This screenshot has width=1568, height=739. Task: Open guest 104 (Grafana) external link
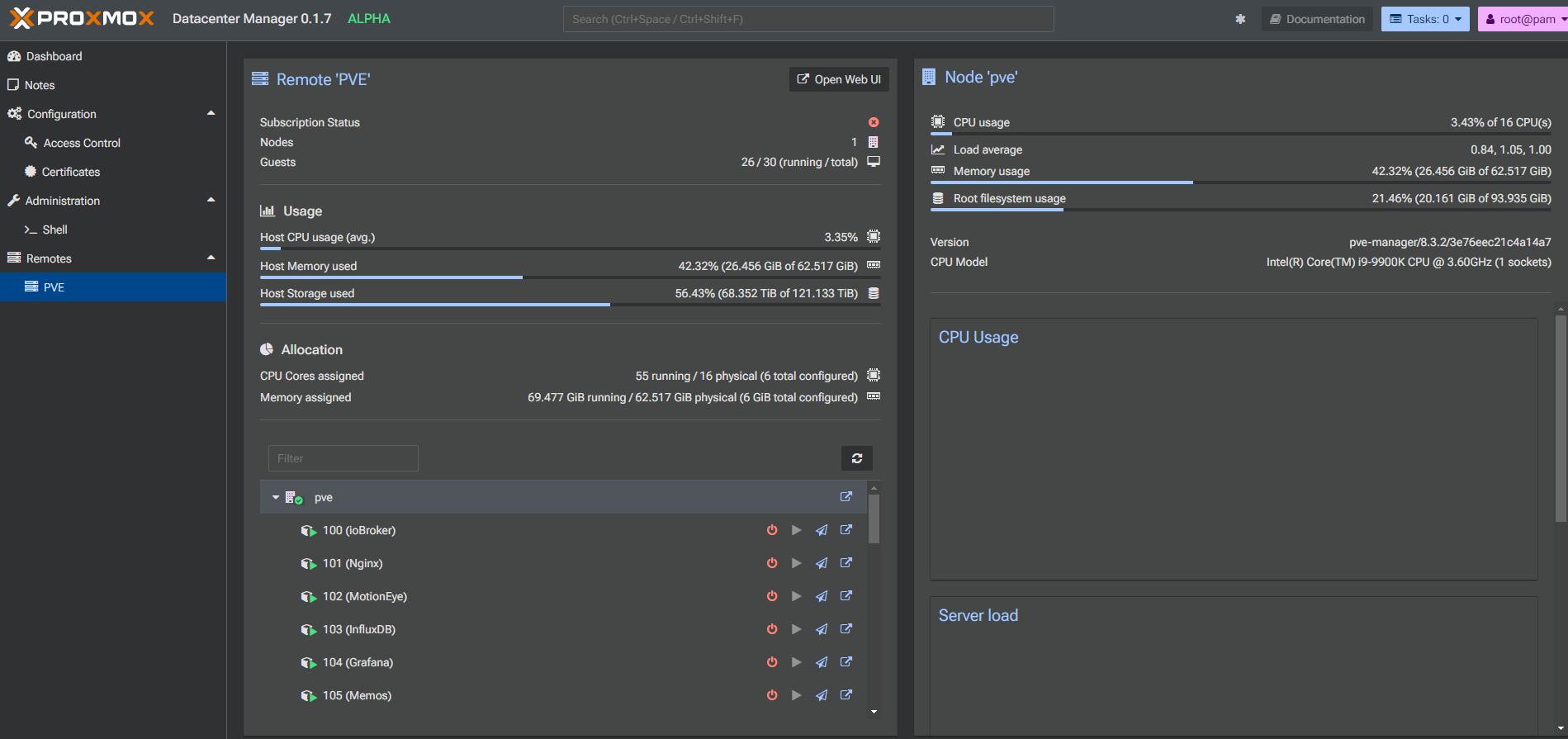(846, 662)
